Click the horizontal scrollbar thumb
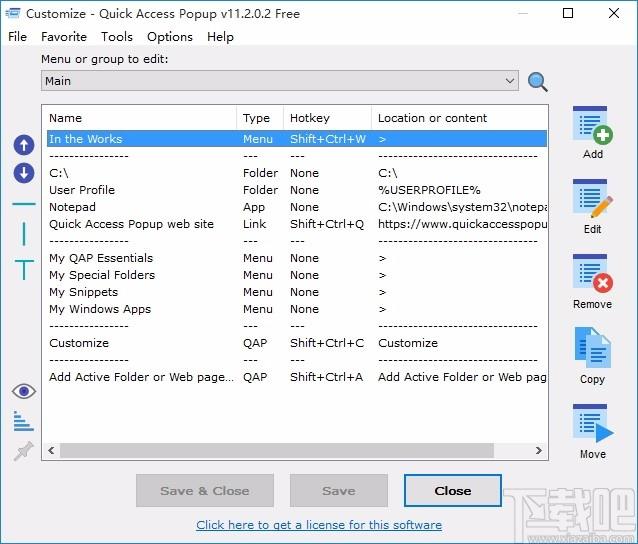638x544 pixels. coord(277,450)
